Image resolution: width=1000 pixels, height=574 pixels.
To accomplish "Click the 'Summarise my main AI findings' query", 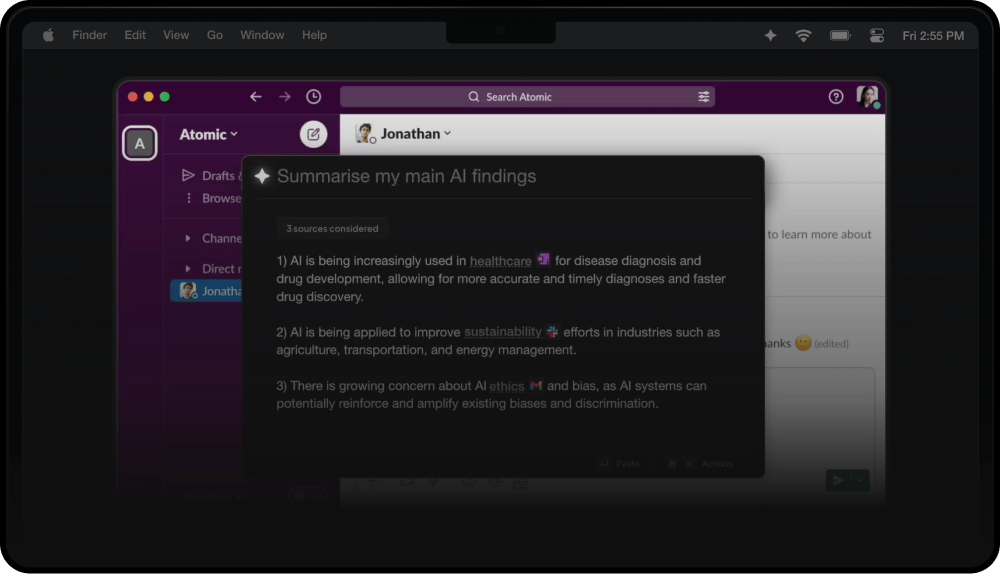I will click(406, 176).
